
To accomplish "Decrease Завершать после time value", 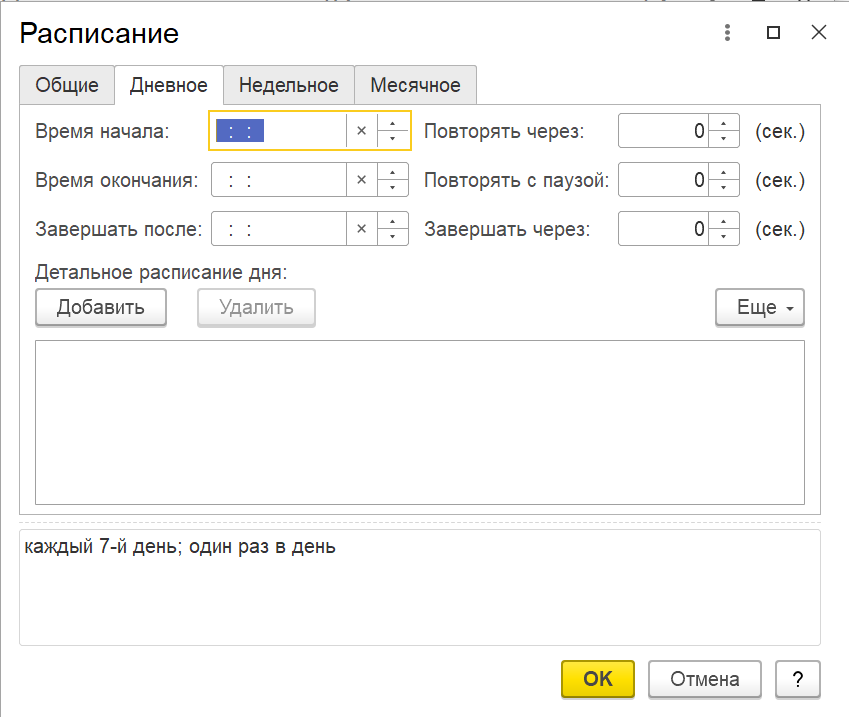I will [x=393, y=237].
